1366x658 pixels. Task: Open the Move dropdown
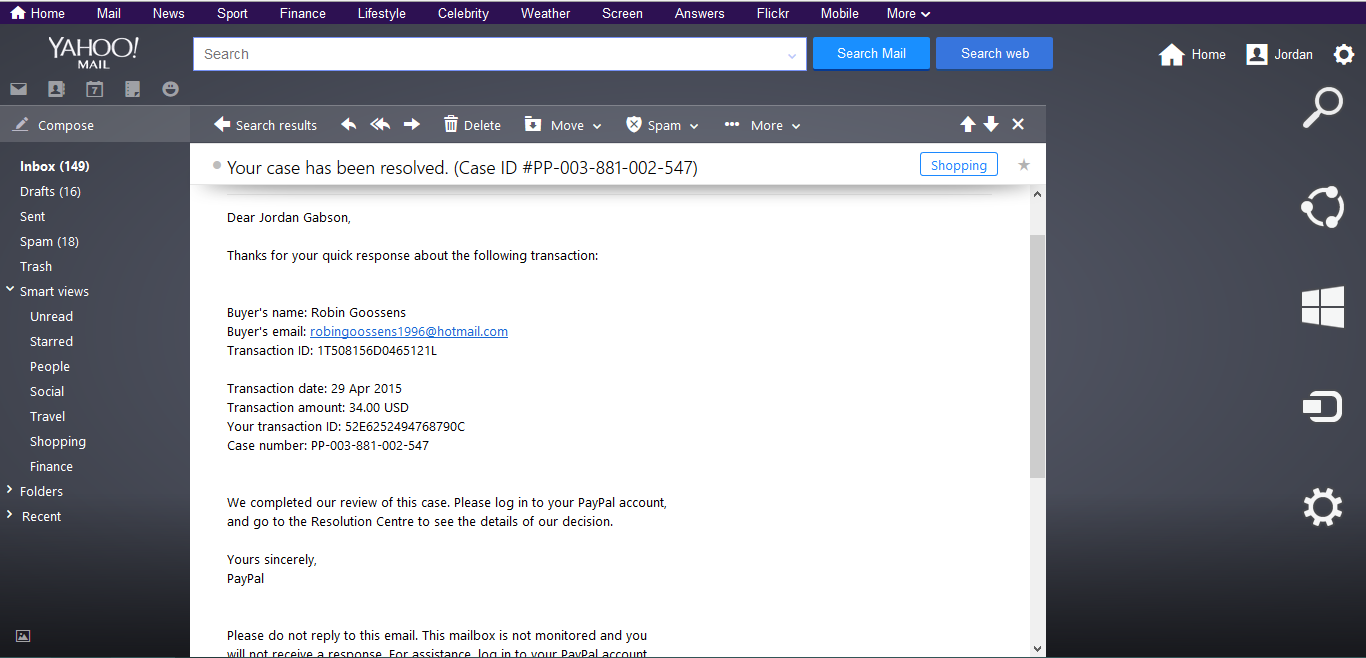pyautogui.click(x=563, y=125)
